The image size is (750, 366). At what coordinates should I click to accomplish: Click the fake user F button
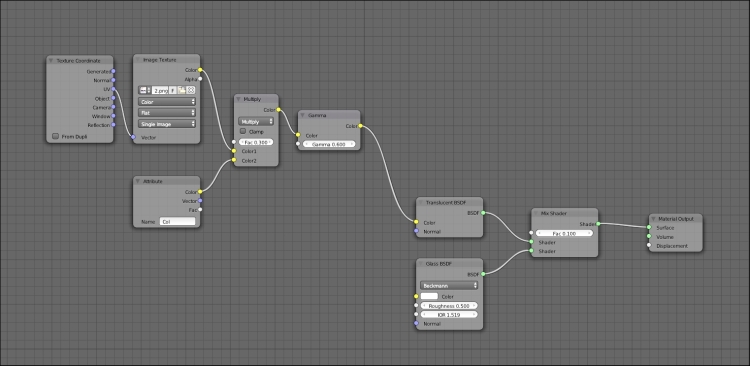[x=173, y=90]
